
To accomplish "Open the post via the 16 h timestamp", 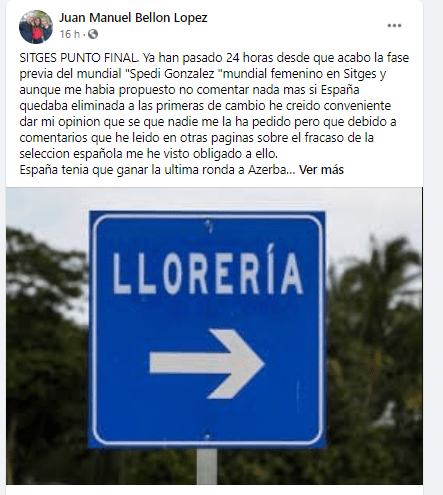I will (x=70, y=34).
